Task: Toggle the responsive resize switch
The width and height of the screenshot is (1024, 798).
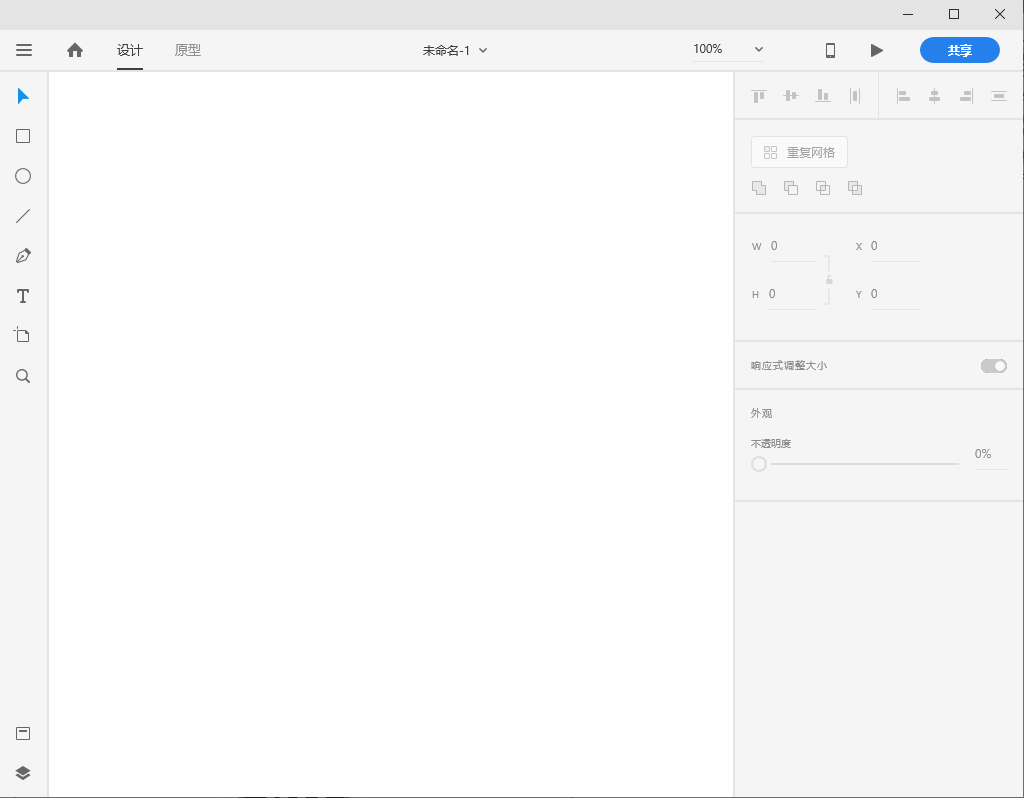Action: click(x=993, y=366)
